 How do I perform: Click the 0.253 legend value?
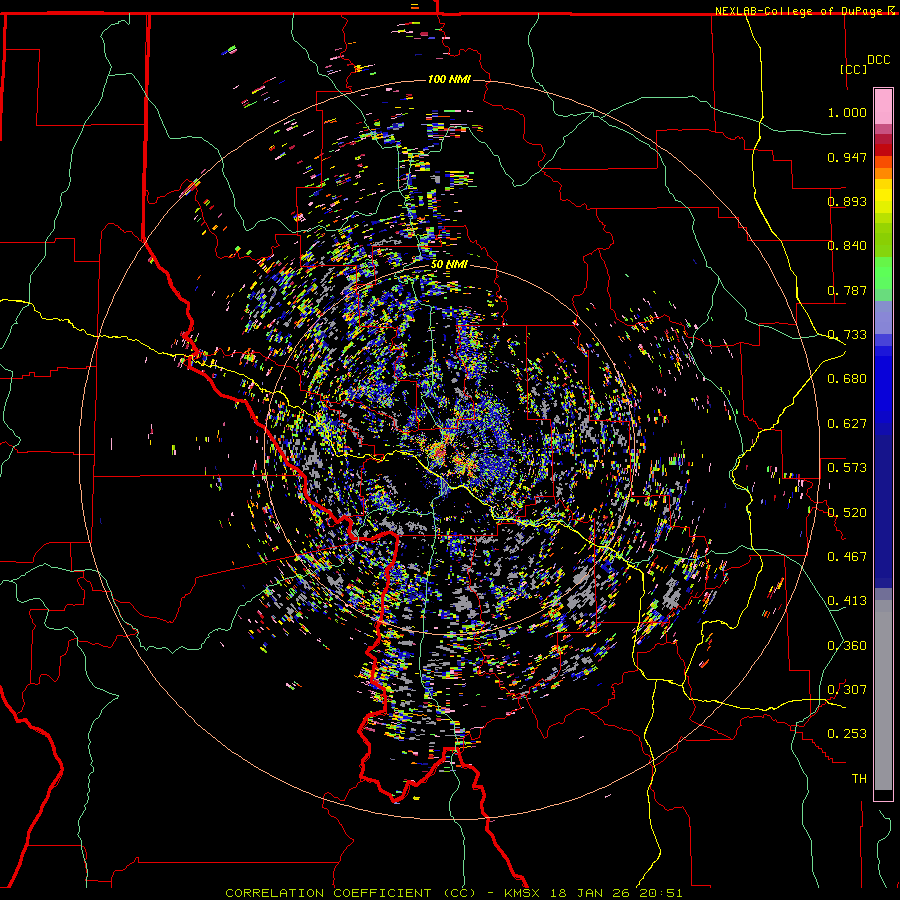847,734
